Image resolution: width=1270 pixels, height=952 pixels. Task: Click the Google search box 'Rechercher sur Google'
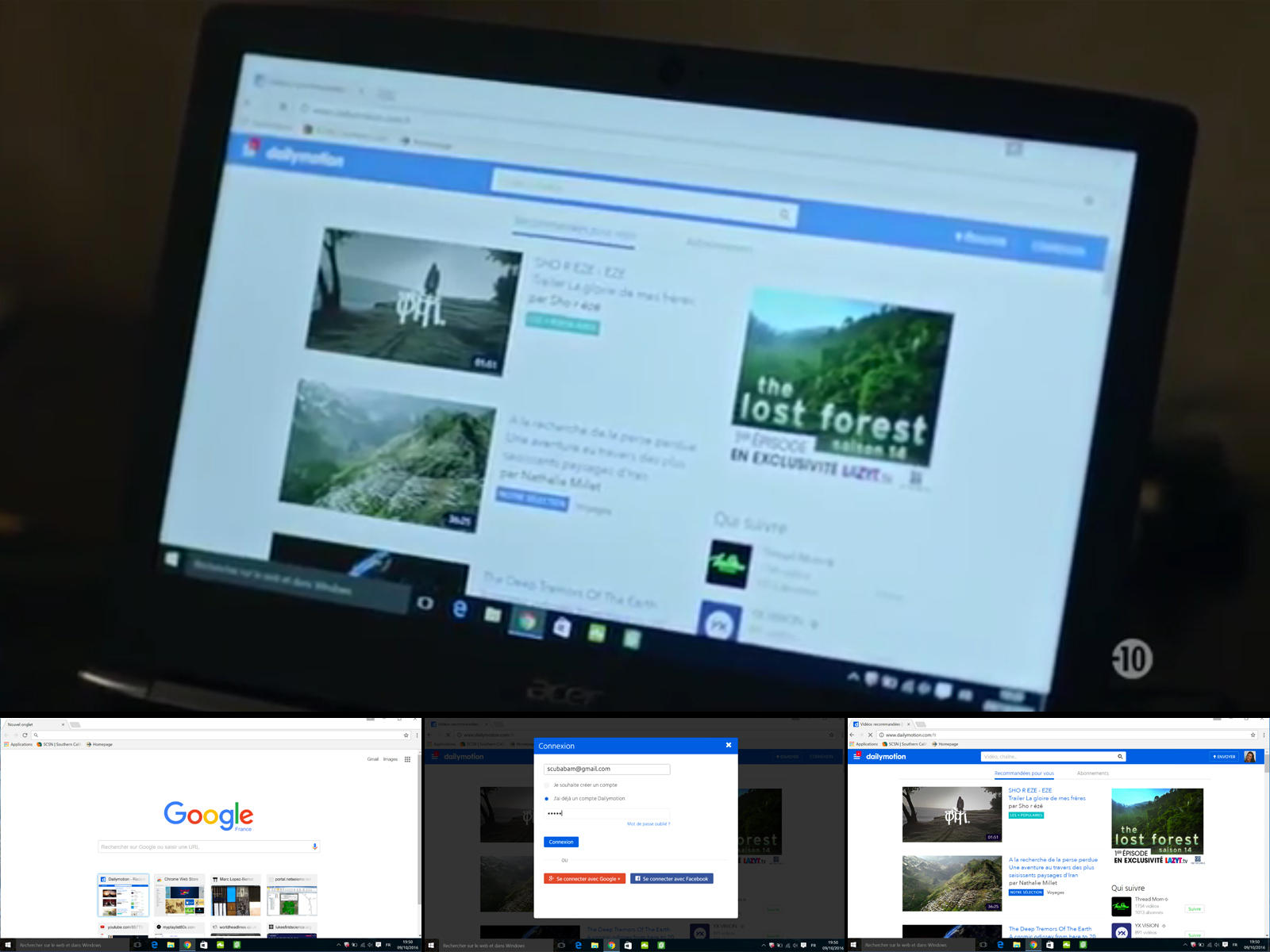tap(208, 846)
